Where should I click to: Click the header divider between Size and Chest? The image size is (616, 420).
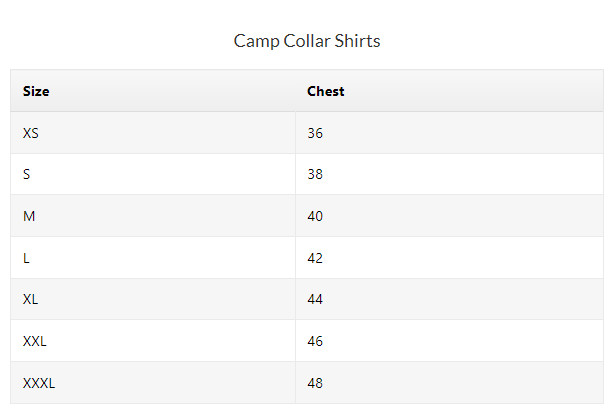point(295,91)
